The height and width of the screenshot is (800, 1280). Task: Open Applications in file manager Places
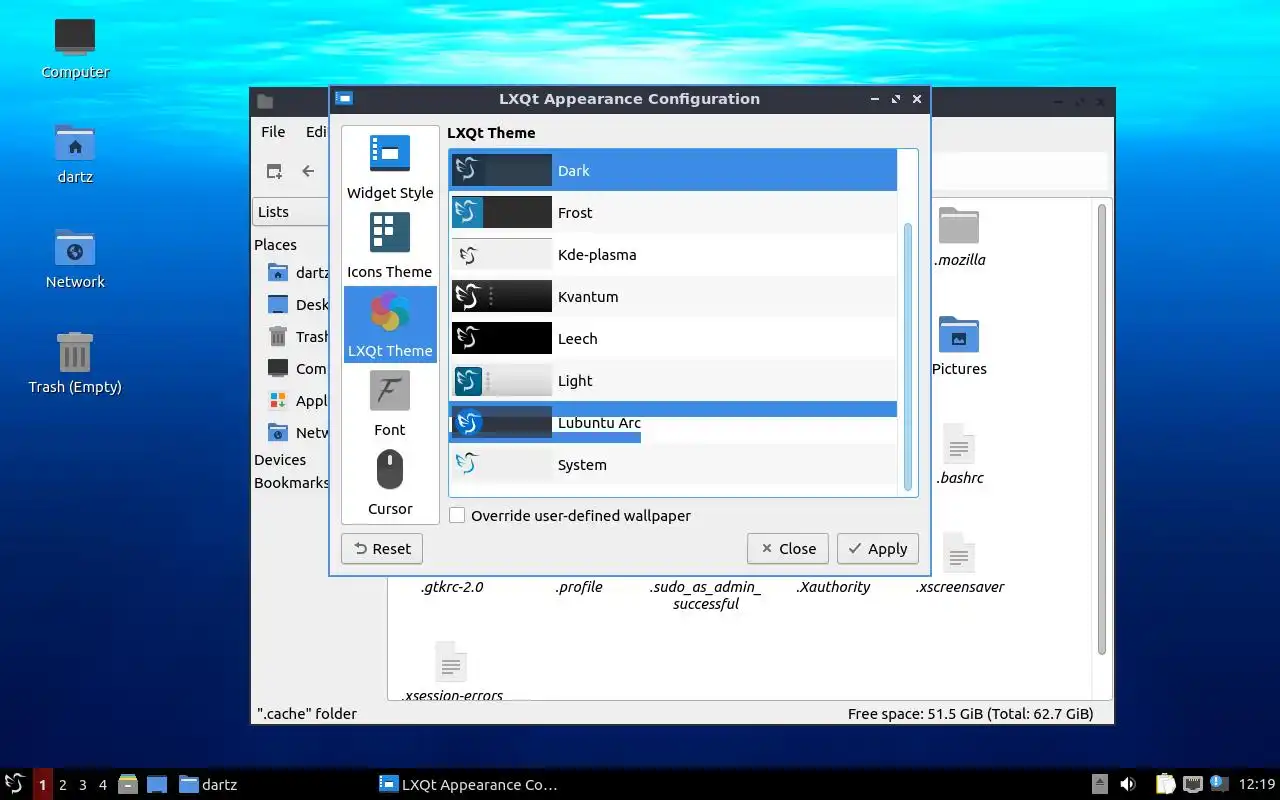click(298, 400)
